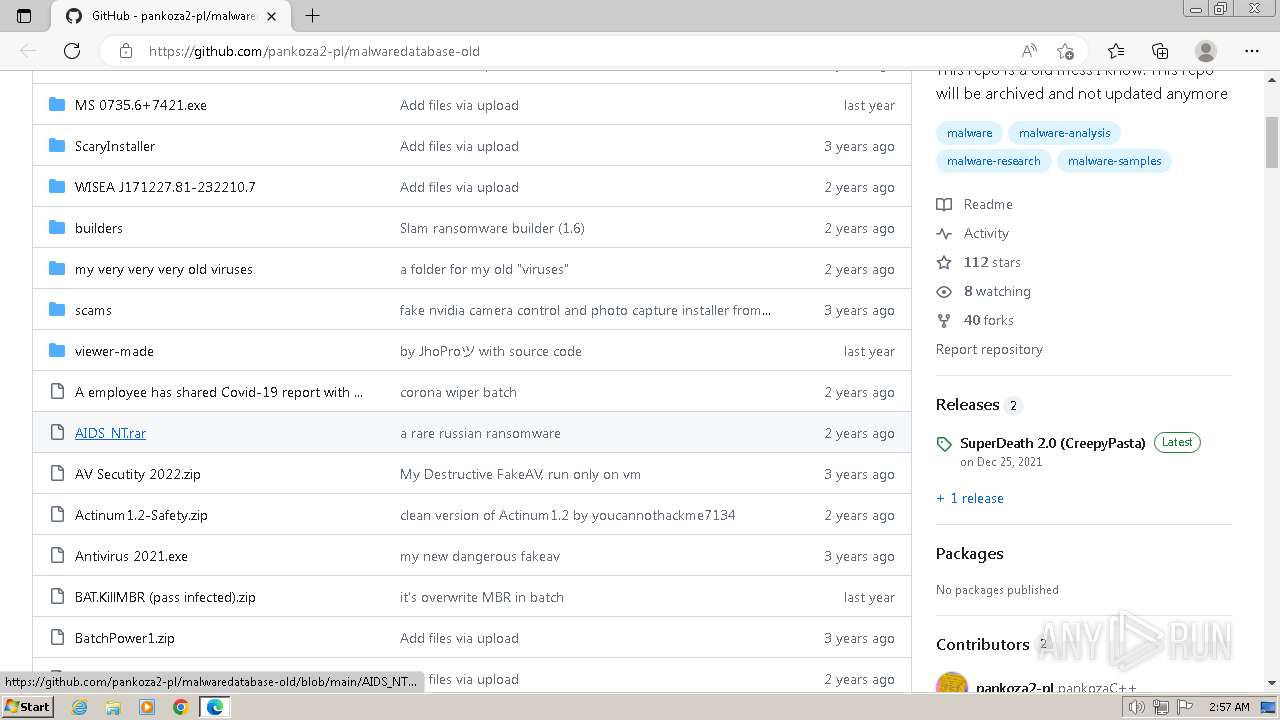1280x720 pixels.
Task: Select the GitHub malwaredatabase-old tab
Action: 168,16
